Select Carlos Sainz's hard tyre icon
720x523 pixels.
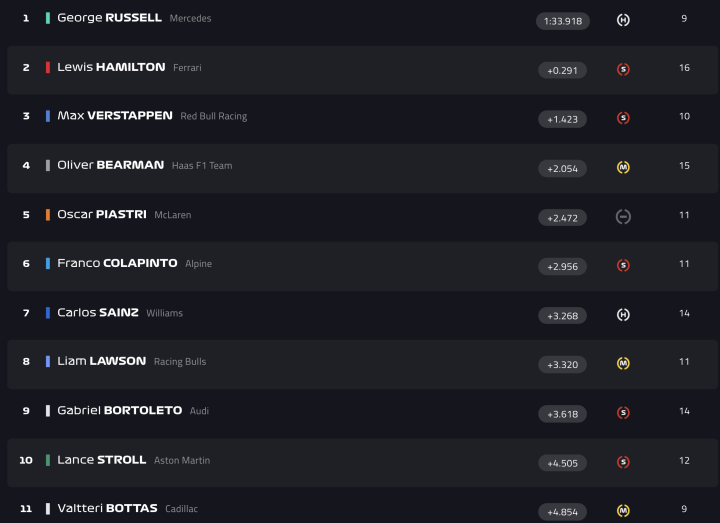click(x=623, y=315)
